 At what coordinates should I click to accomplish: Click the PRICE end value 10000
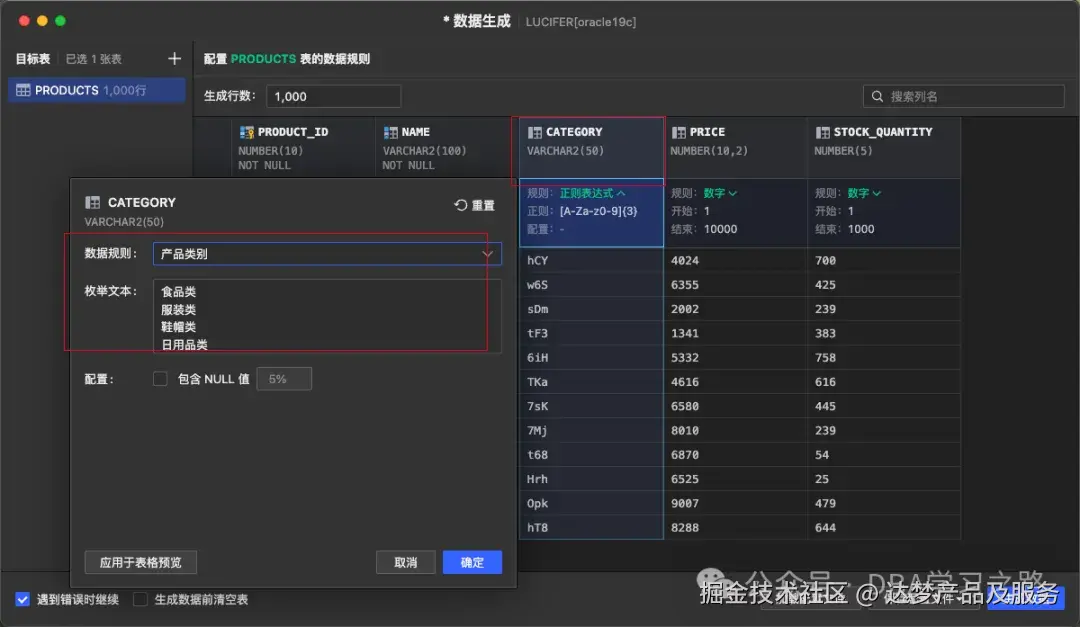720,229
